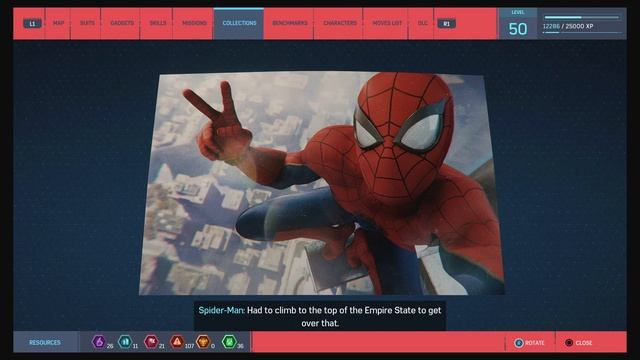This screenshot has height=360, width=640.
Task: Open the Map tab
Action: (x=58, y=23)
